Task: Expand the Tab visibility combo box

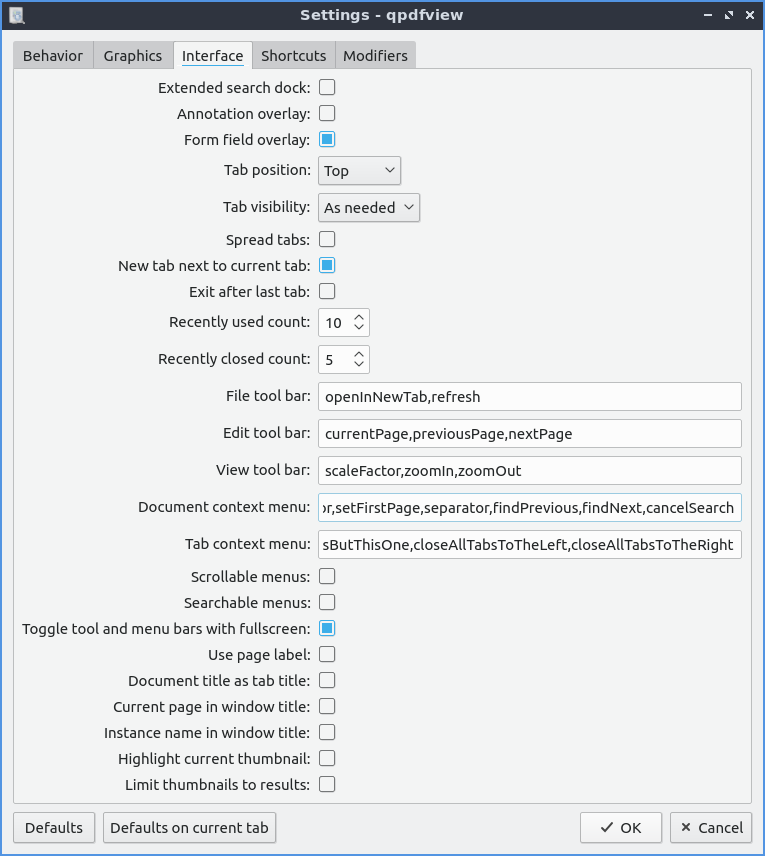Action: coord(369,208)
